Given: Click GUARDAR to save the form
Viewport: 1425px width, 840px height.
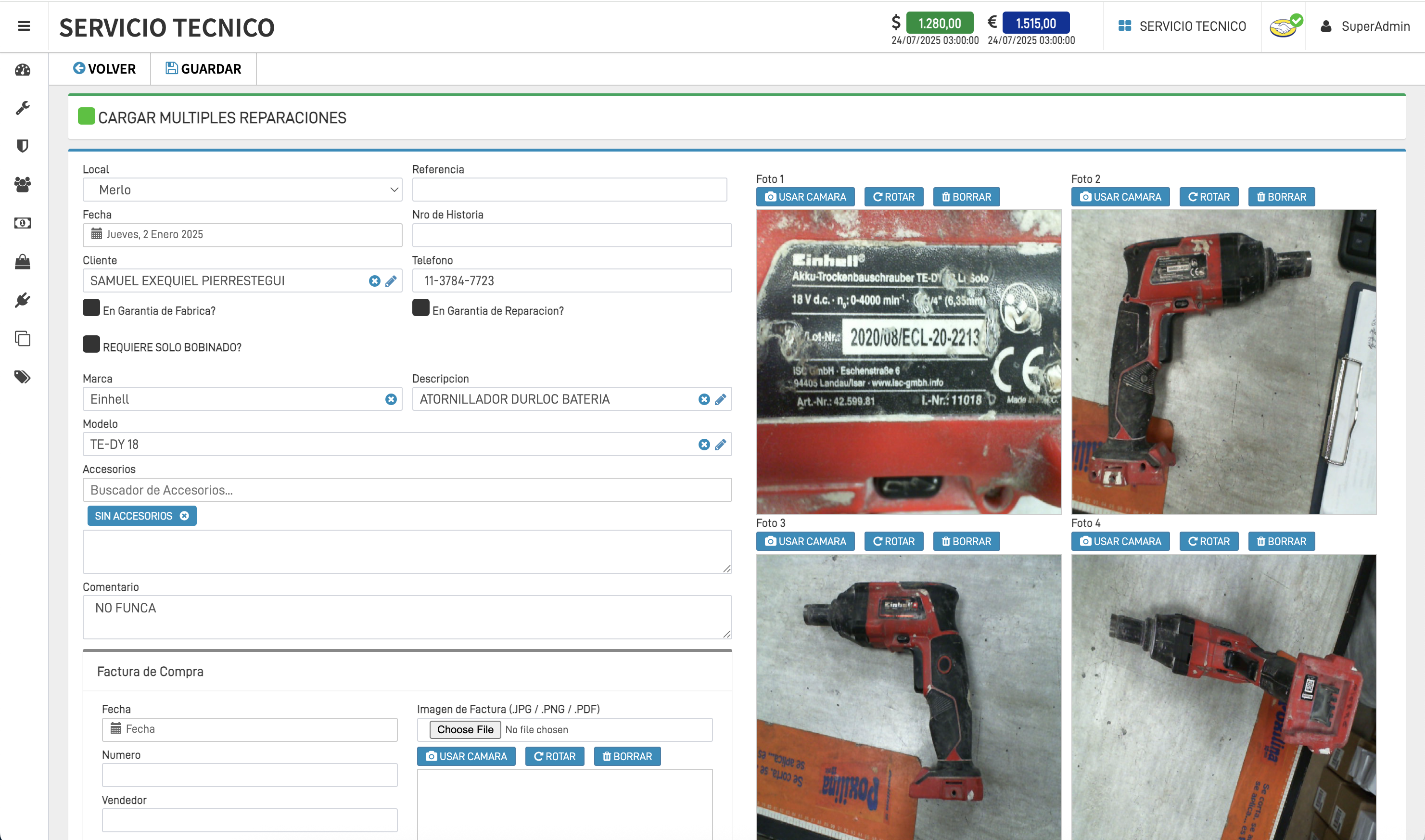Looking at the screenshot, I should (203, 69).
